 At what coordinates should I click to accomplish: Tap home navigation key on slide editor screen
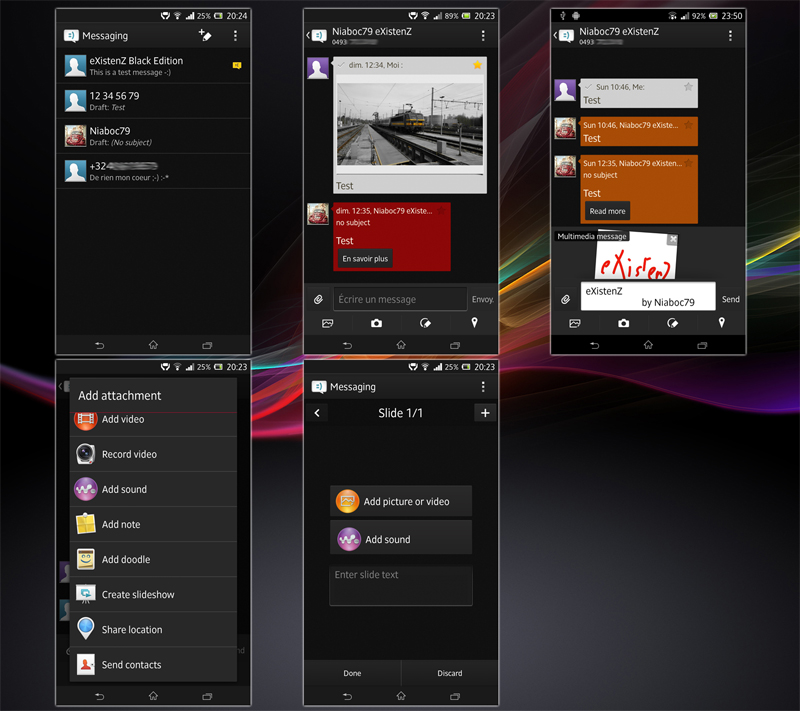click(401, 696)
